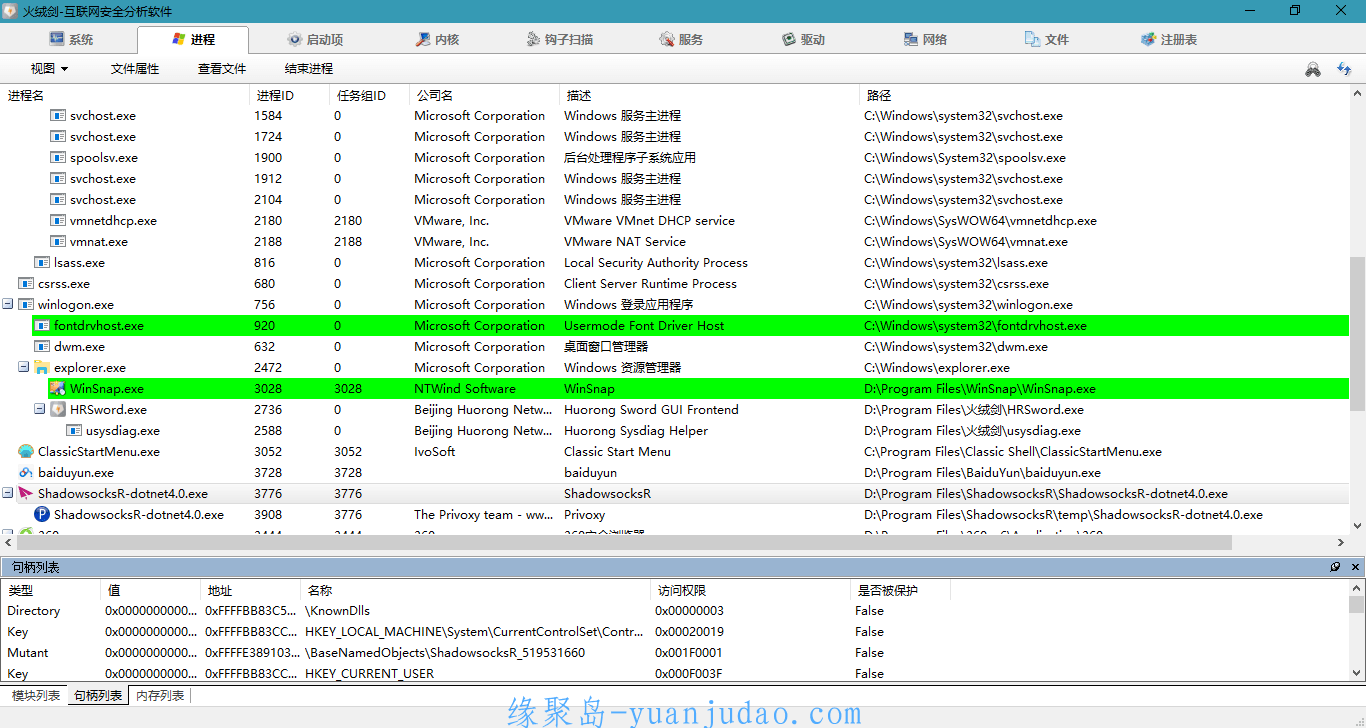Click the spoolsv.exe process icon
Viewport: 1366px width, 728px height.
click(x=58, y=157)
